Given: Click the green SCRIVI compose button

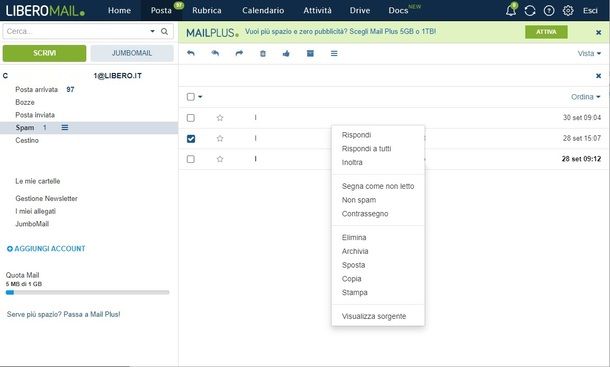Looking at the screenshot, I should coord(44,53).
